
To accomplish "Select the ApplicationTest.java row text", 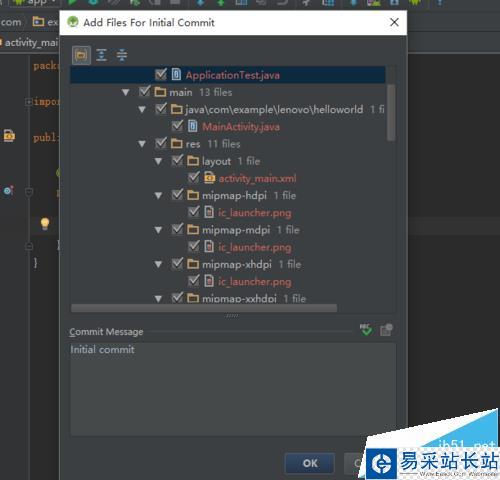I will (233, 75).
